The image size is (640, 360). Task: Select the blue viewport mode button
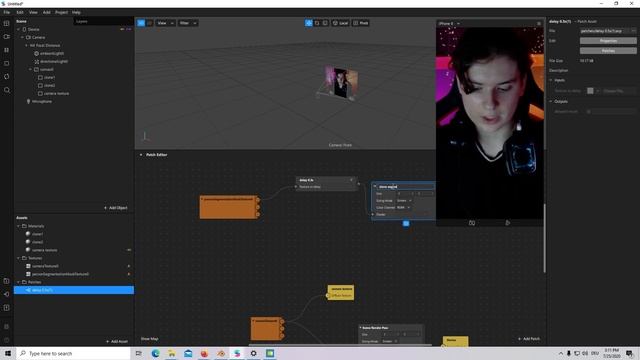(x=141, y=23)
